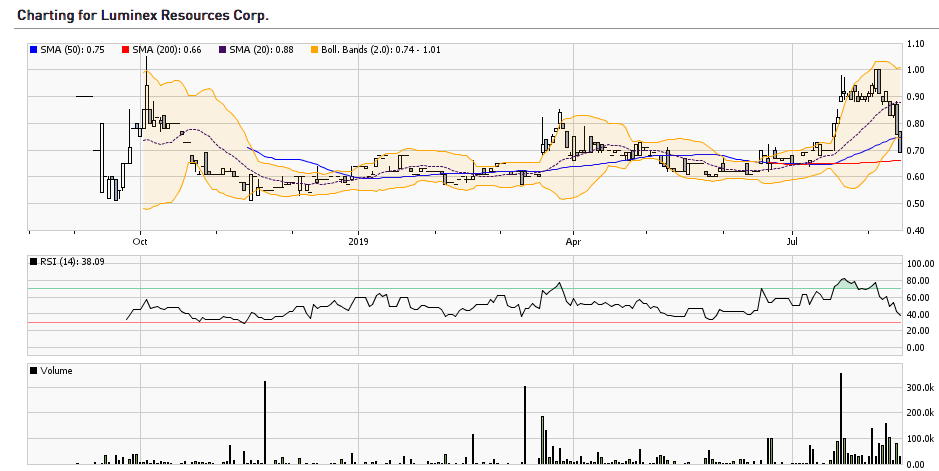Image resolution: width=939 pixels, height=471 pixels.
Task: Click the 40.00 RSI axis value
Action: coord(920,314)
